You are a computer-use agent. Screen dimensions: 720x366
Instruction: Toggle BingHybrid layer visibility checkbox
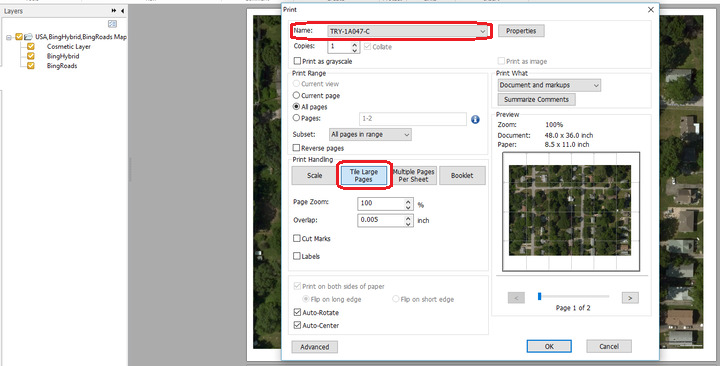(31, 56)
